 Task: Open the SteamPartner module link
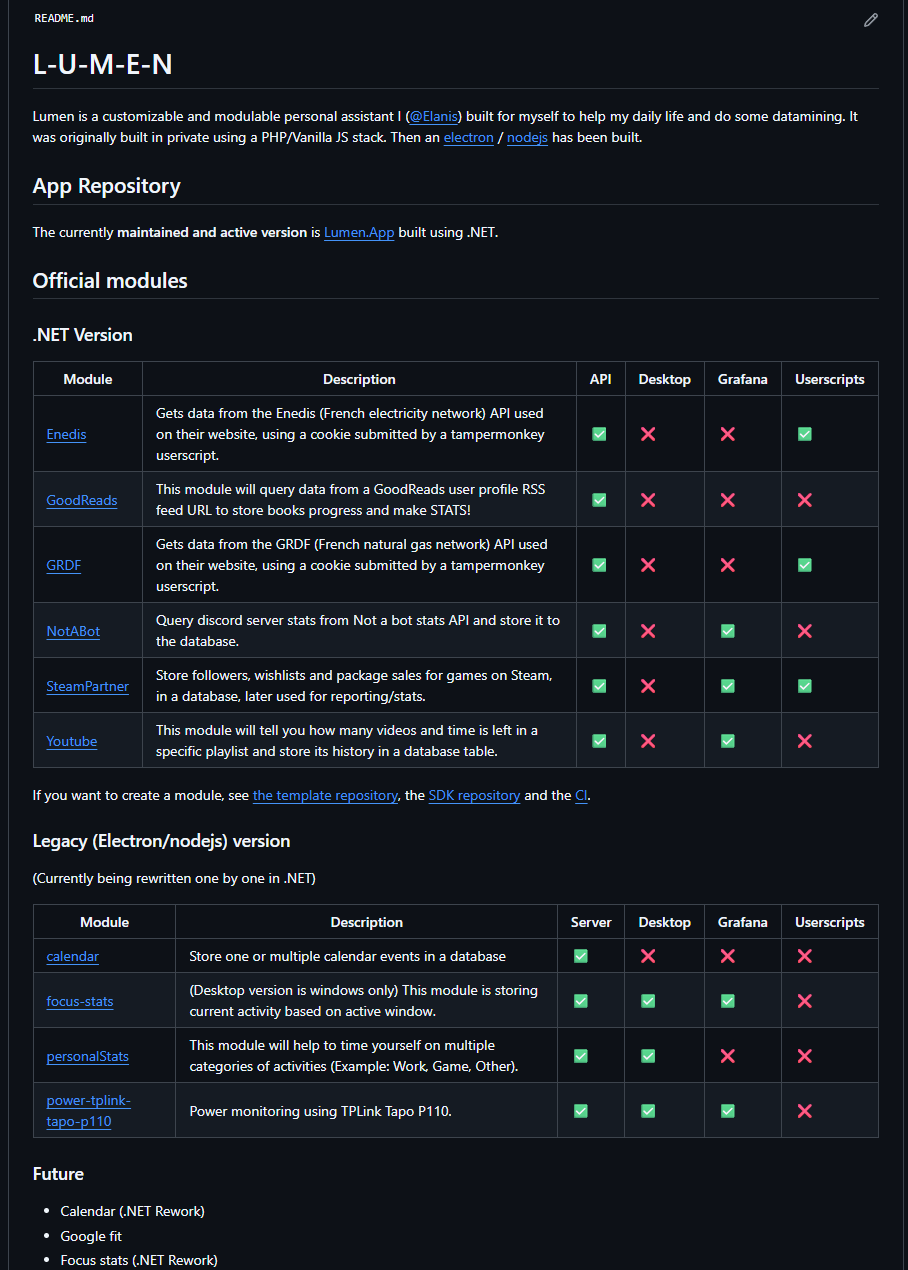pyautogui.click(x=87, y=686)
